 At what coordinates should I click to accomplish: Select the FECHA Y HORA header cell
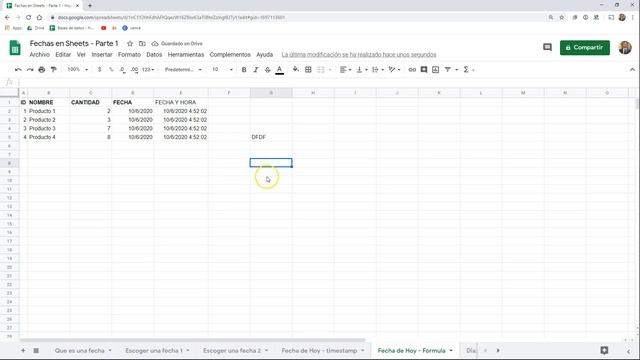[181, 102]
